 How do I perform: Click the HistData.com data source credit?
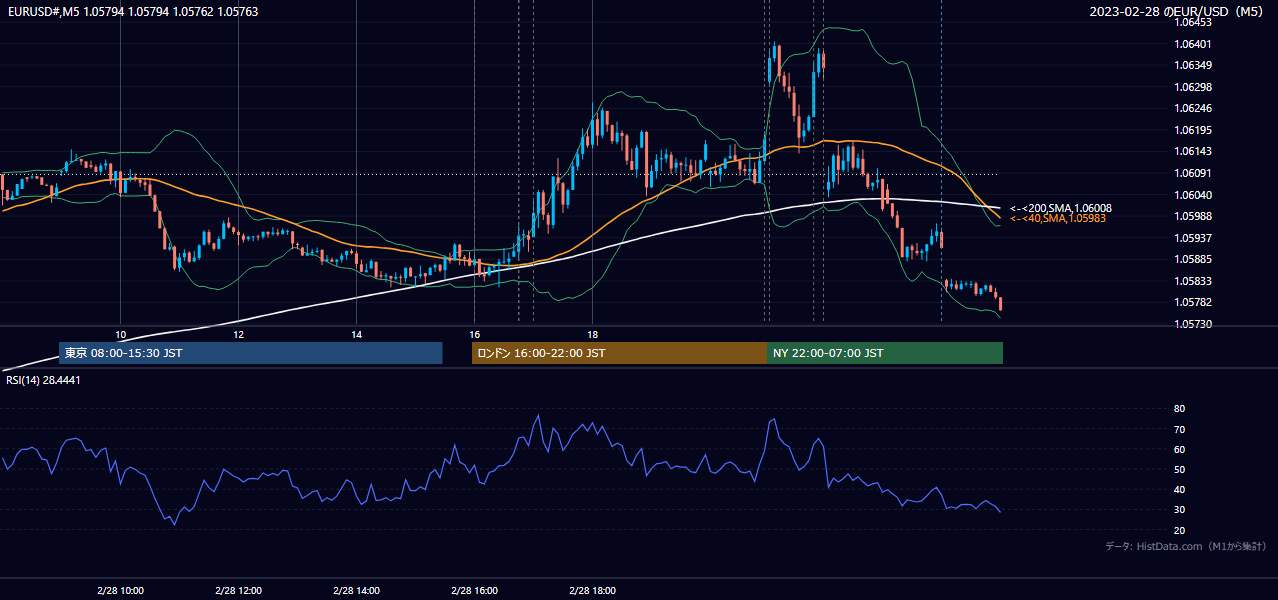click(1186, 546)
